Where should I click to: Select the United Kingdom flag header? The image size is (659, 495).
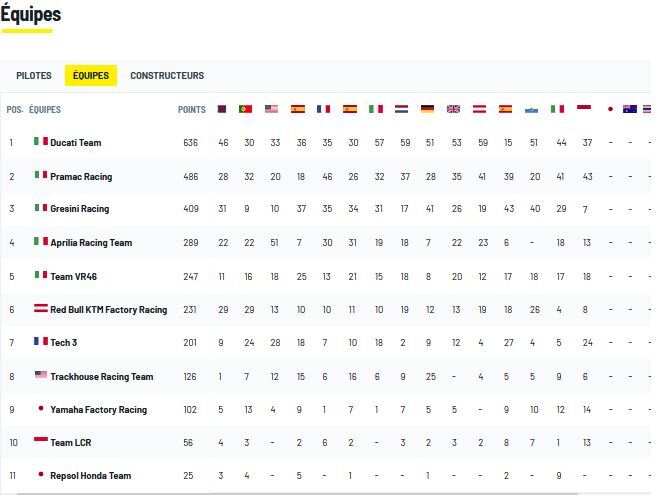pyautogui.click(x=453, y=109)
